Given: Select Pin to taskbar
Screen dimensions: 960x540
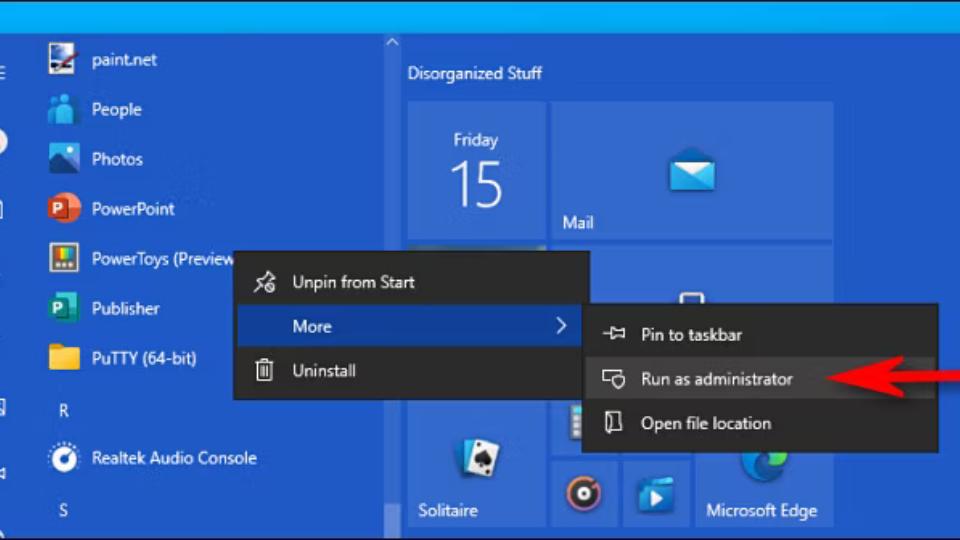Looking at the screenshot, I should click(x=760, y=334).
